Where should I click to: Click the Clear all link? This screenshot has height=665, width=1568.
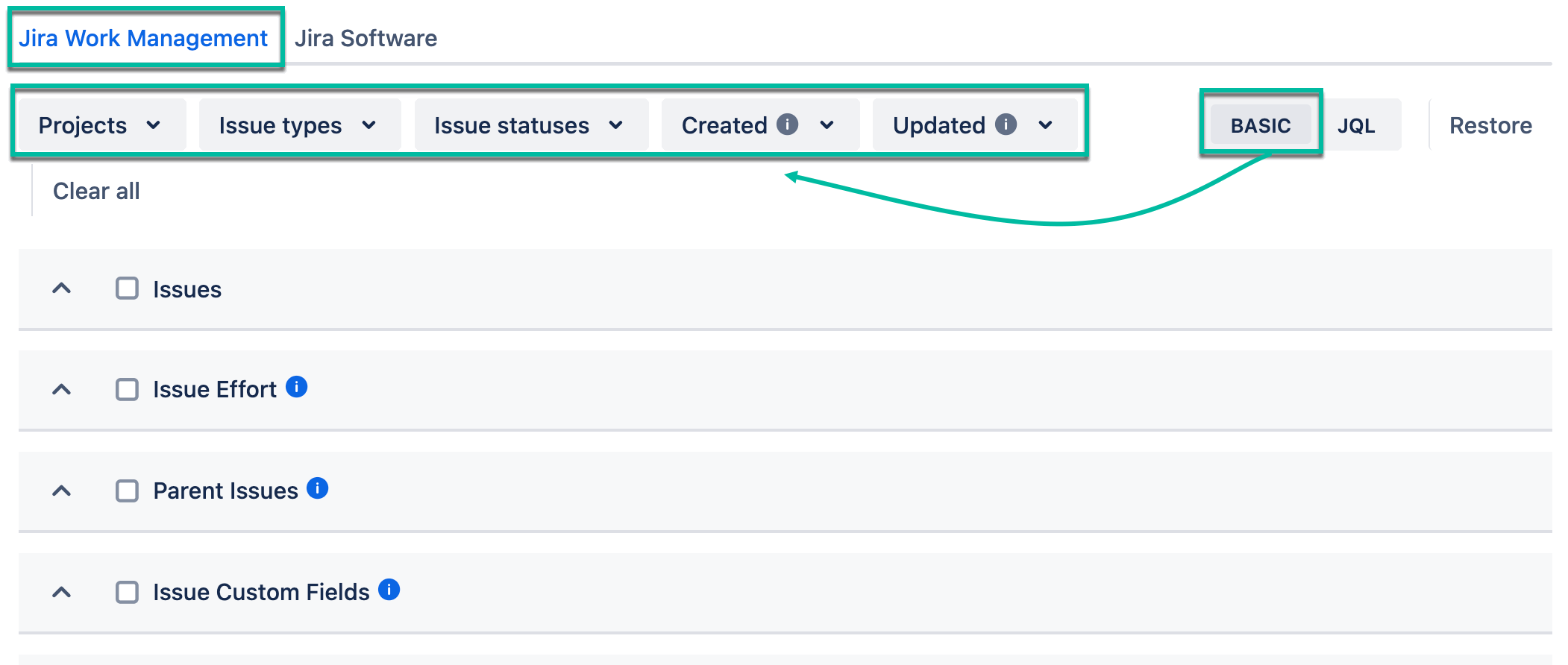click(x=95, y=191)
